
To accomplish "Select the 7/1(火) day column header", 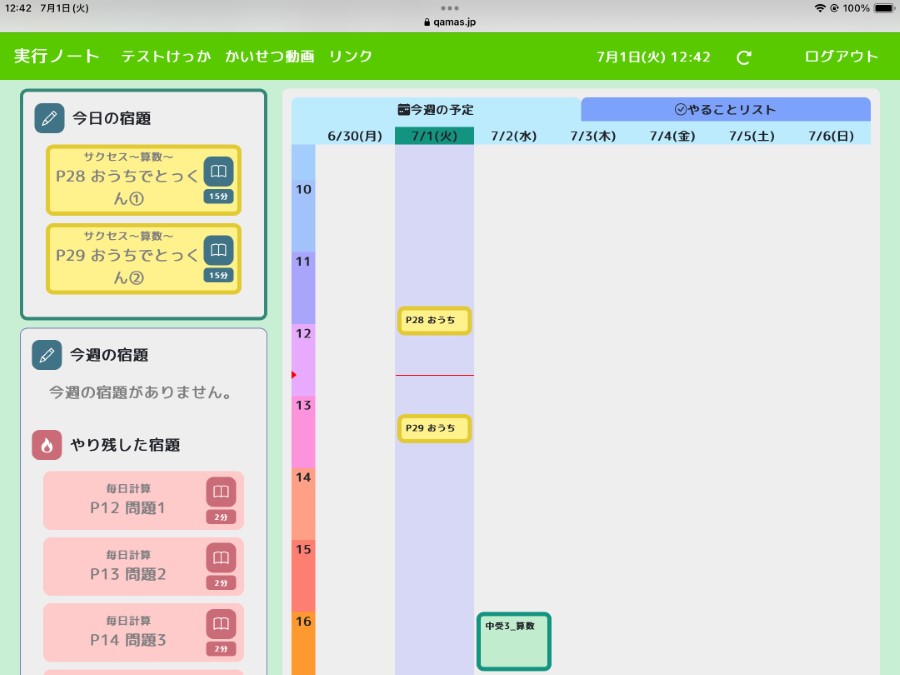I will point(434,135).
